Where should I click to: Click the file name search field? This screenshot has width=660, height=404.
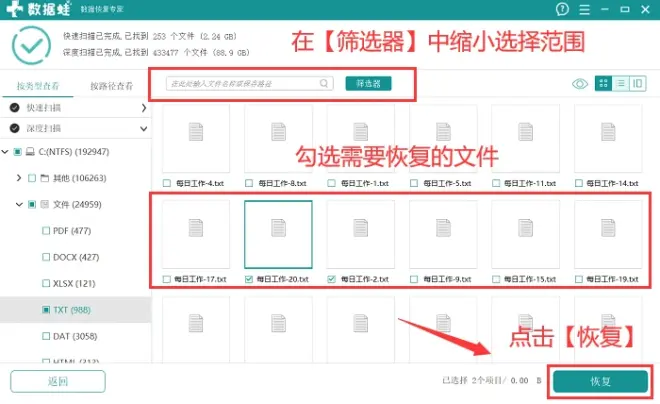(250, 83)
